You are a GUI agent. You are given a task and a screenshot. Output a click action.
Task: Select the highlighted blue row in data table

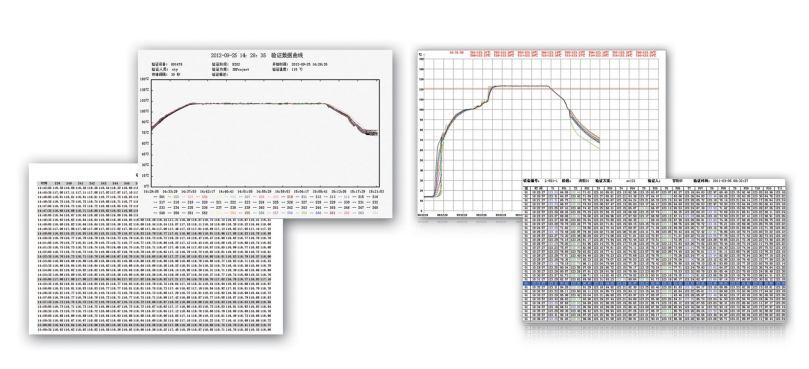pyautogui.click(x=654, y=283)
